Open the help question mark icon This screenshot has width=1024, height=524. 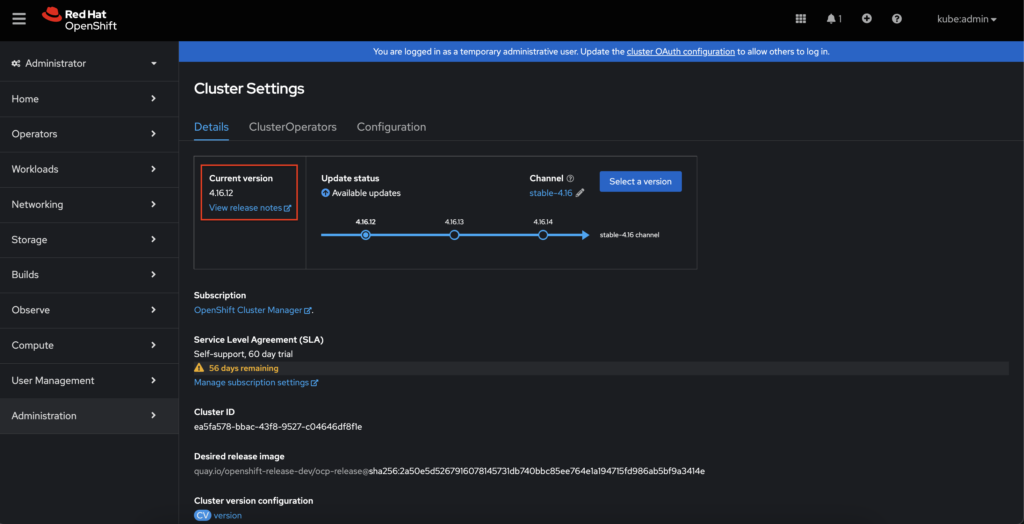click(x=897, y=19)
